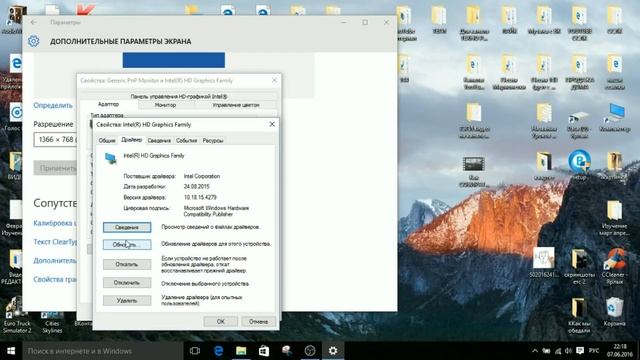Open the Сведения tab of Intel properties
This screenshot has height=360, width=640.
(x=159, y=140)
